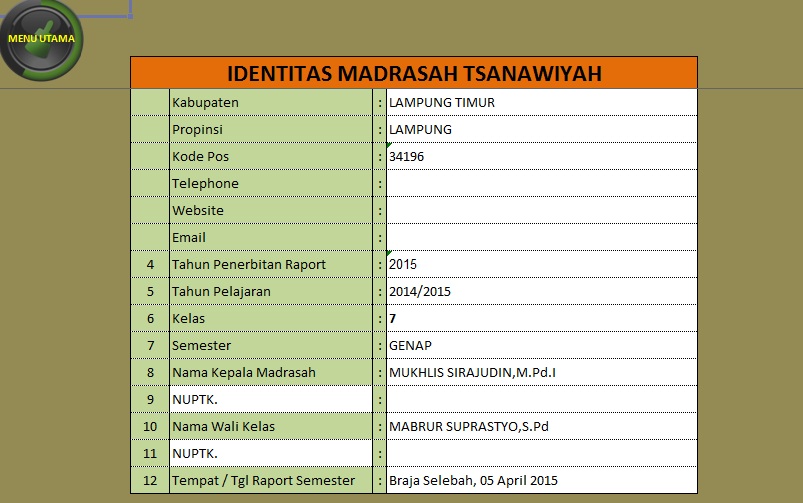803x503 pixels.
Task: Select the Kelas label cell
Action: (271, 319)
